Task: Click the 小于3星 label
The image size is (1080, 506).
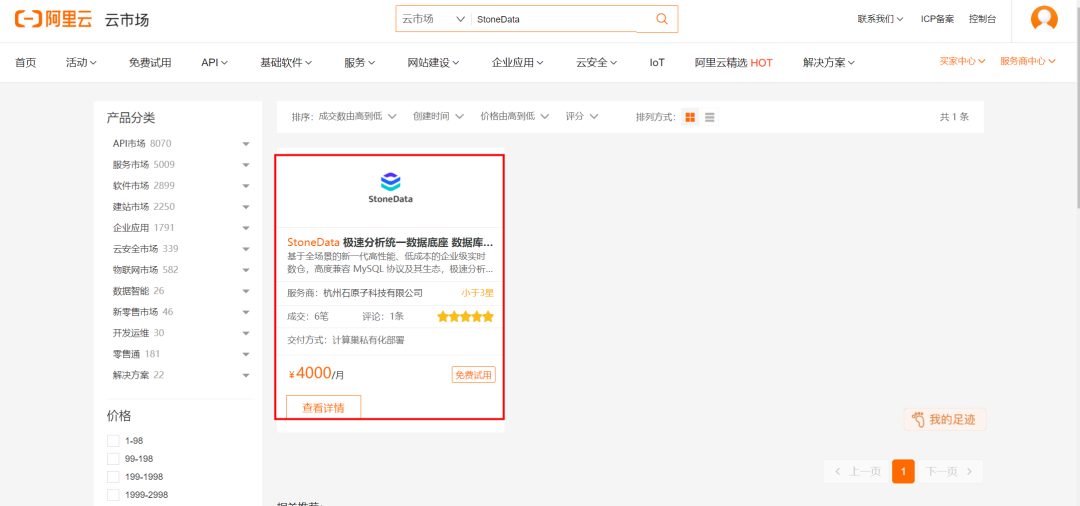Action: pyautogui.click(x=477, y=293)
